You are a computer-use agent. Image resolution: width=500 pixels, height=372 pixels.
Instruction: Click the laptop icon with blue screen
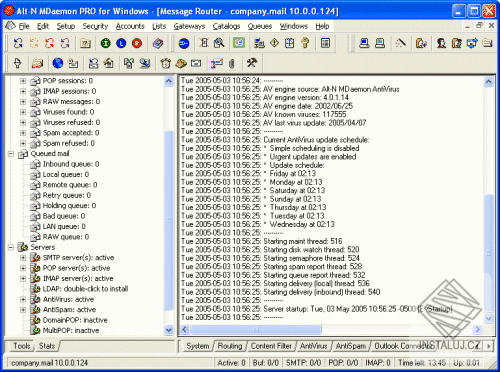click(x=364, y=43)
